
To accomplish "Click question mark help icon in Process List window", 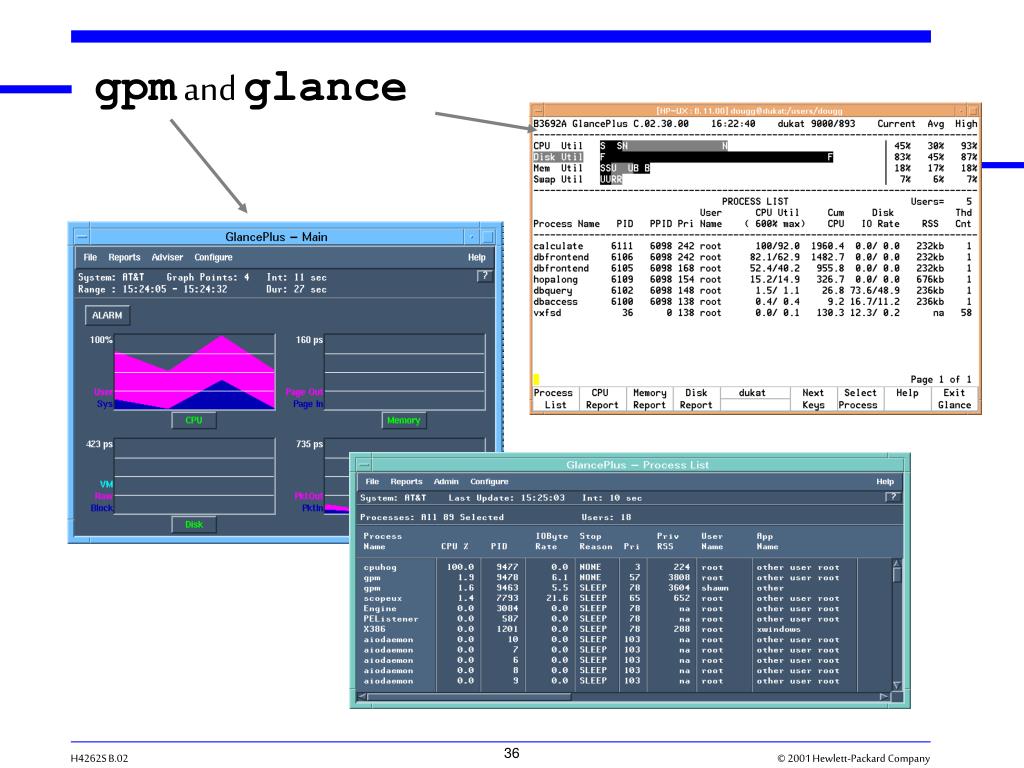I will (x=892, y=497).
